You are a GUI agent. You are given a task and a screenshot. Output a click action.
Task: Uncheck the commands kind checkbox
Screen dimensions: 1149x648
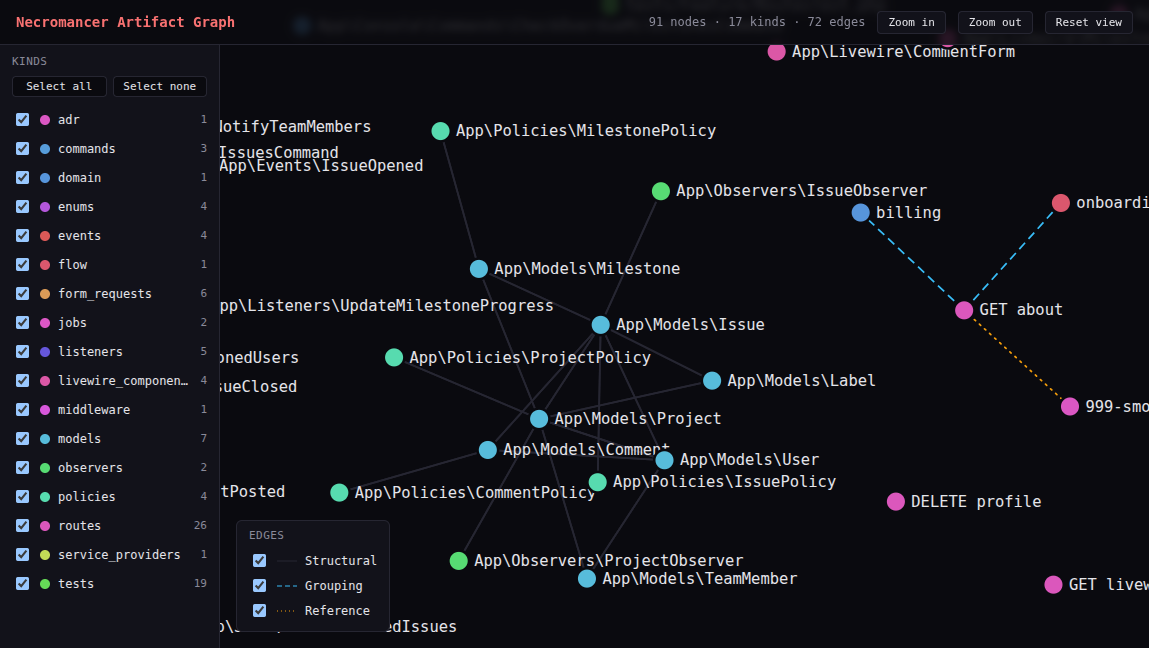(x=23, y=149)
